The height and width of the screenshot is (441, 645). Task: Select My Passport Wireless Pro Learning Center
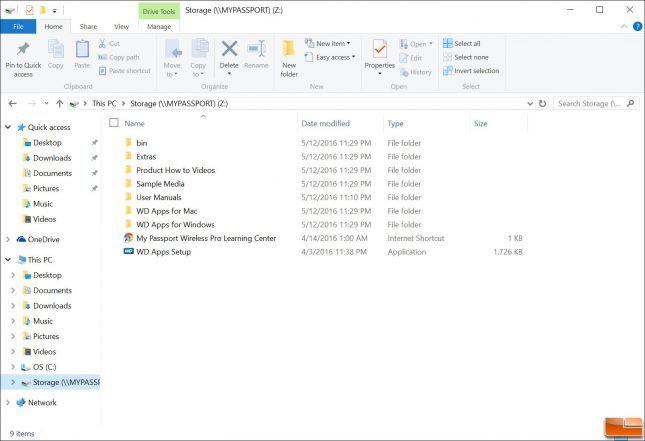[x=206, y=238]
